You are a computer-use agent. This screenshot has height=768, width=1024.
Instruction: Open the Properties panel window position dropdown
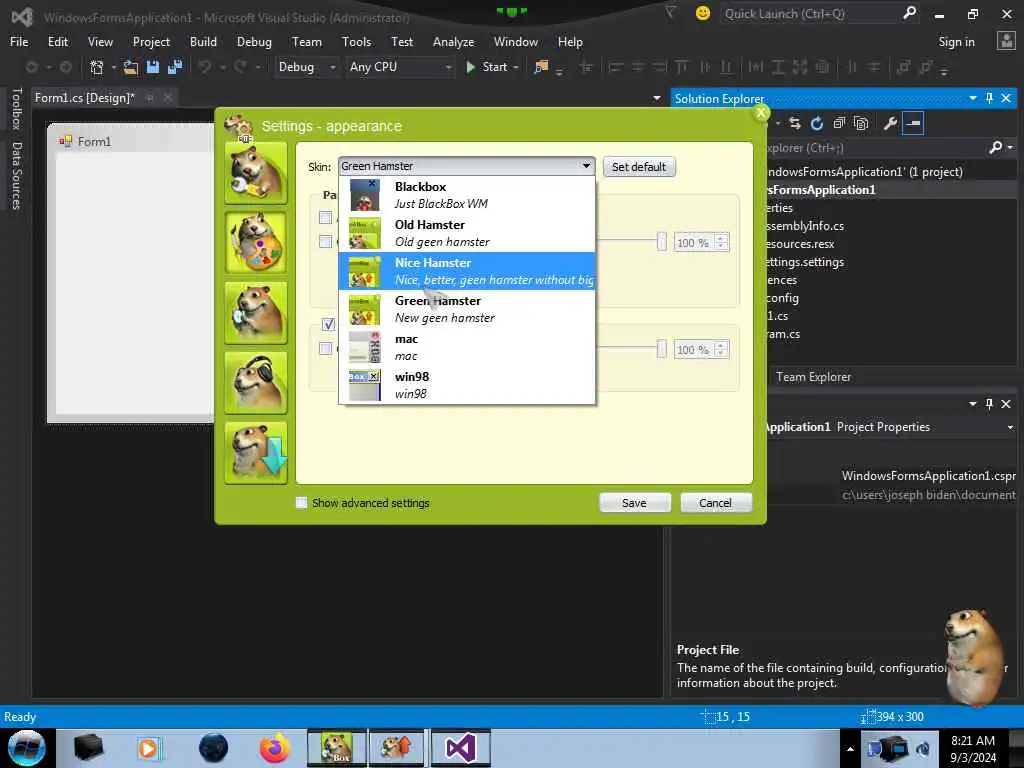tap(972, 404)
